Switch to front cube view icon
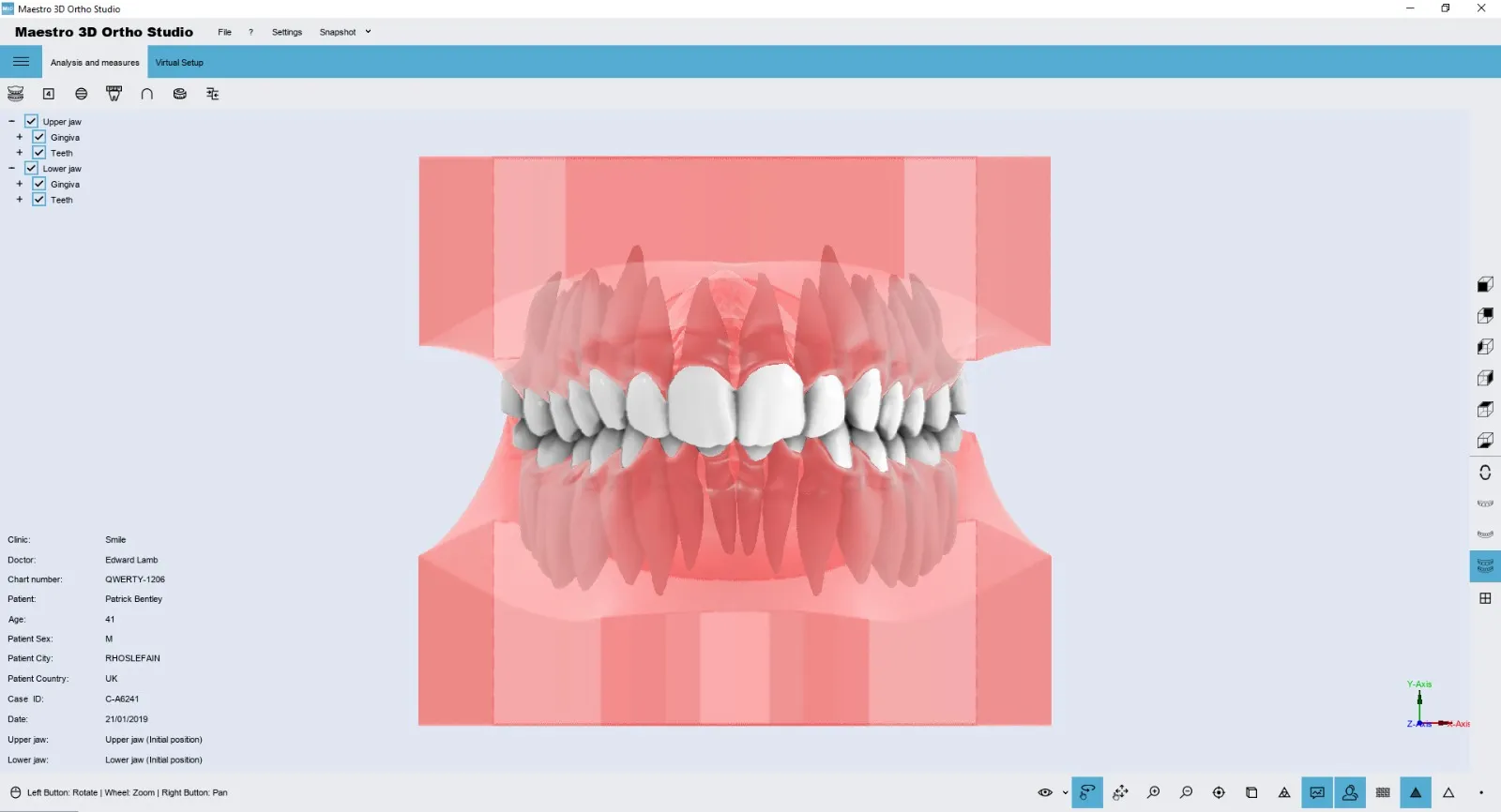This screenshot has height=812, width=1501. [x=1485, y=284]
